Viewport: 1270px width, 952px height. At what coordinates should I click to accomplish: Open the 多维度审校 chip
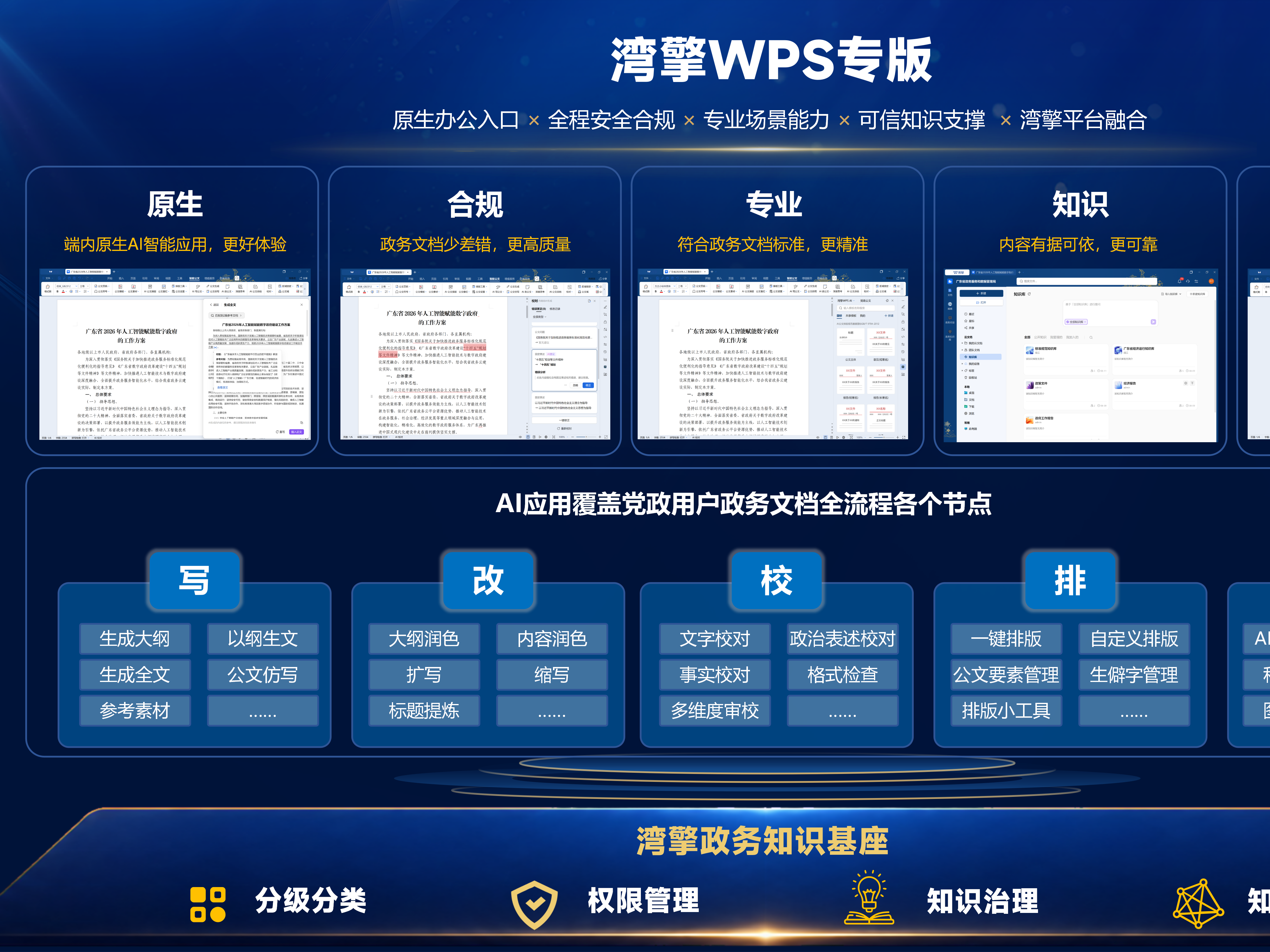tap(715, 711)
